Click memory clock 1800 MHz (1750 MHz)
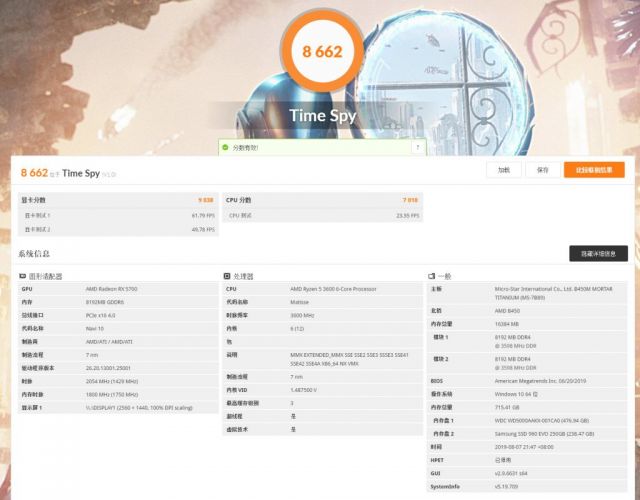640x500 pixels. pos(112,395)
